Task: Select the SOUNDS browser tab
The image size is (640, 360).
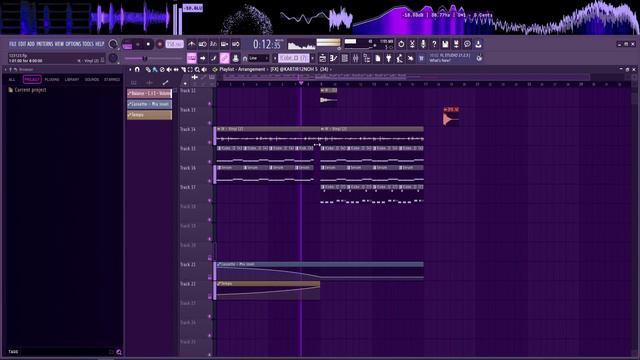Action: (92, 80)
